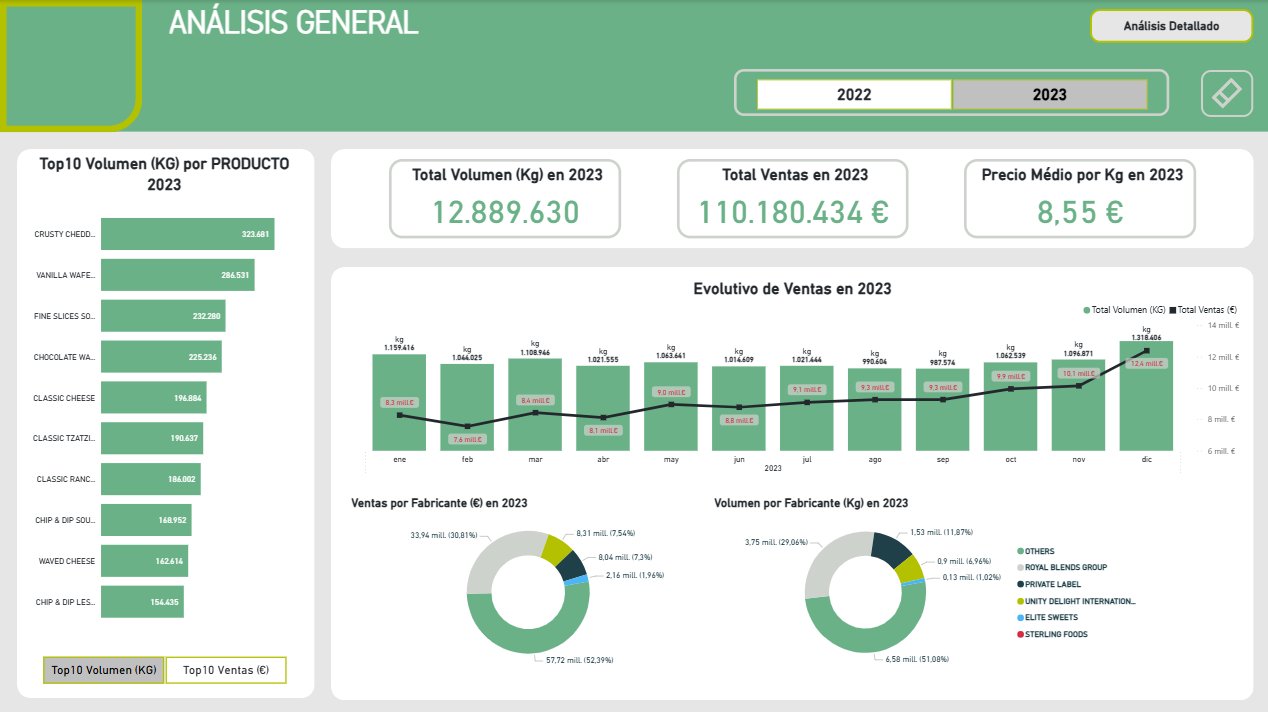Click Ventas por Fabricante (€) chart title
This screenshot has height=712, width=1268.
(439, 503)
